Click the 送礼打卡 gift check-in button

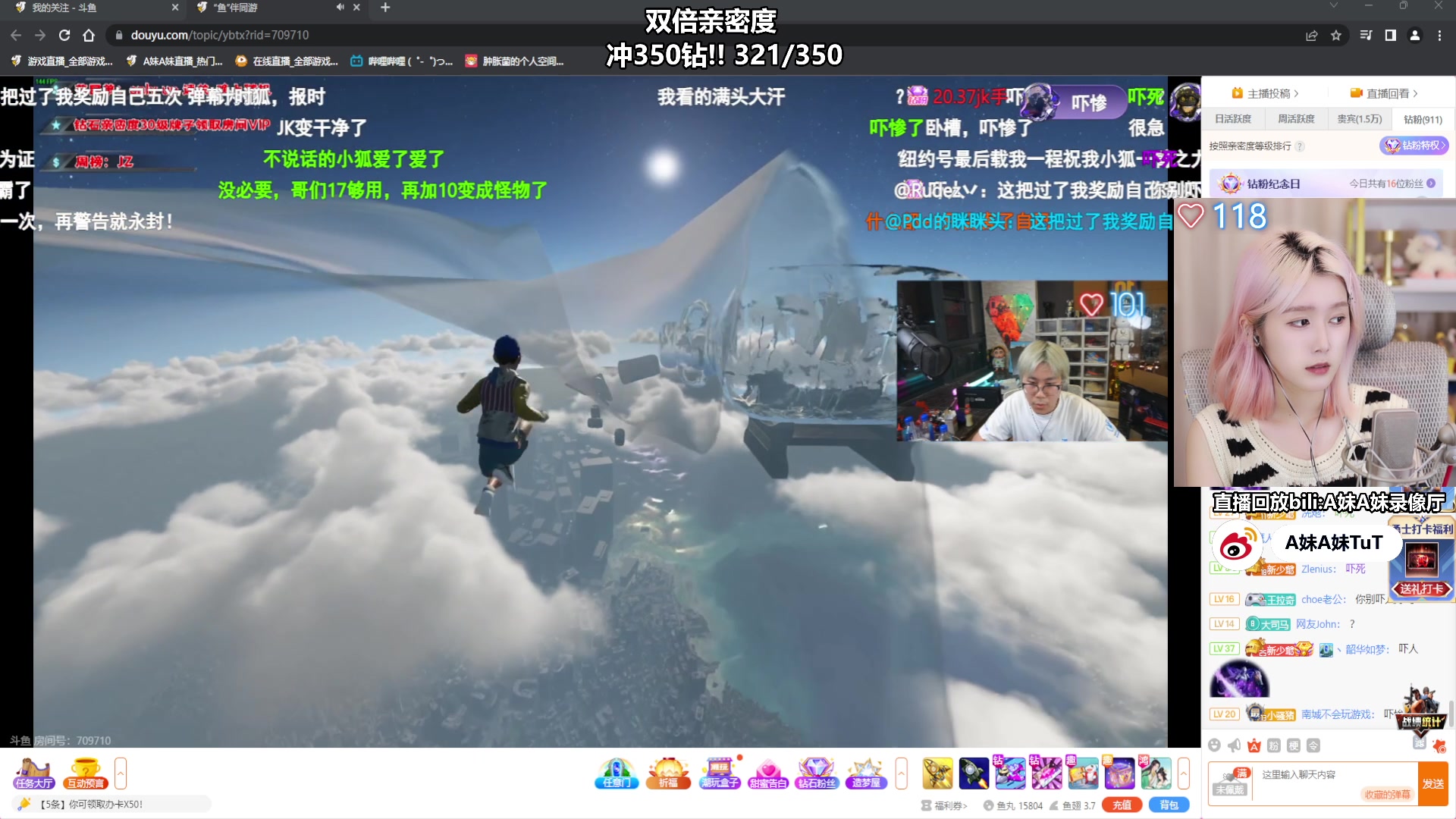[1421, 588]
